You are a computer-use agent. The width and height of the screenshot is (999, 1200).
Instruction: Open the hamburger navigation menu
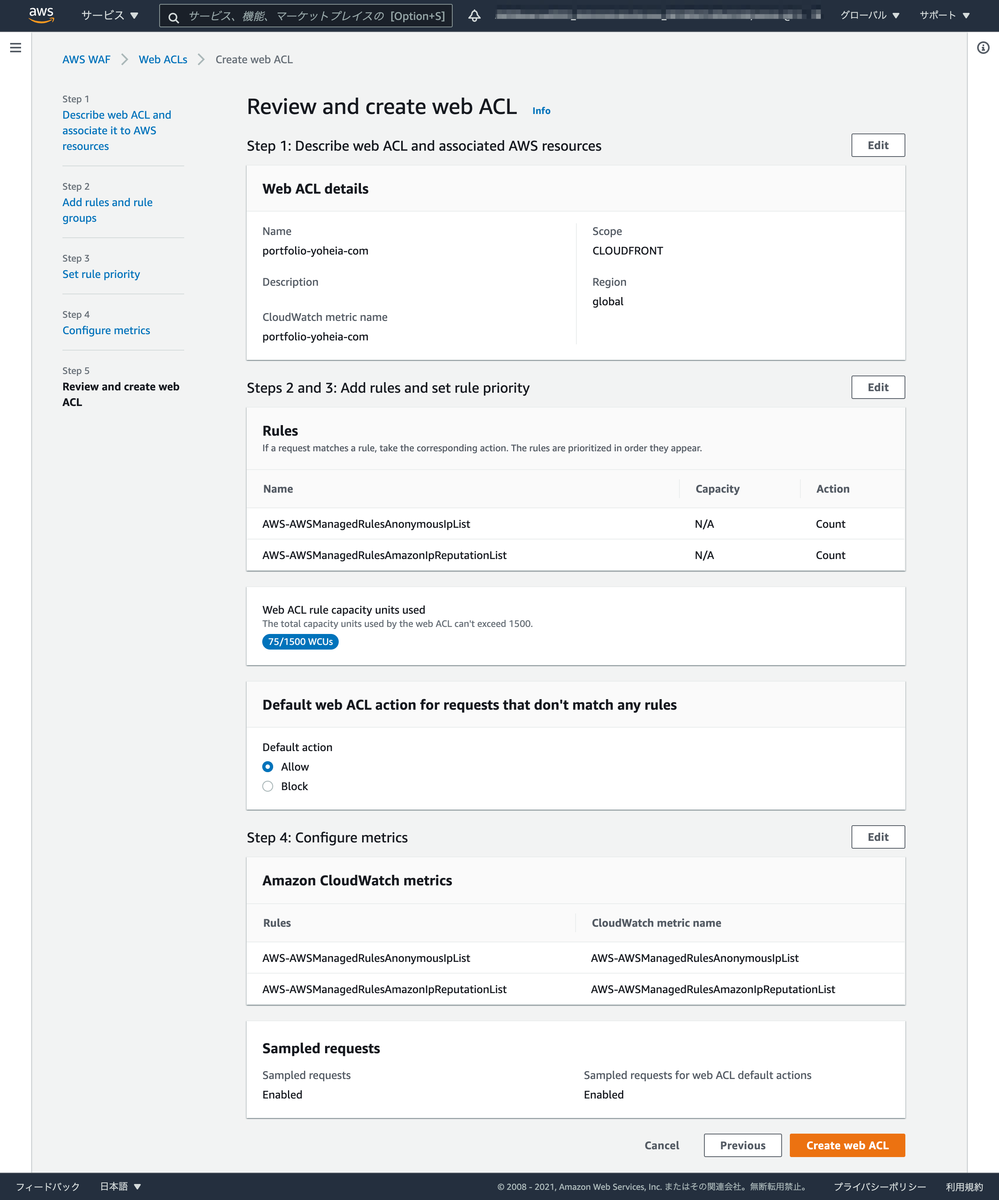15,47
